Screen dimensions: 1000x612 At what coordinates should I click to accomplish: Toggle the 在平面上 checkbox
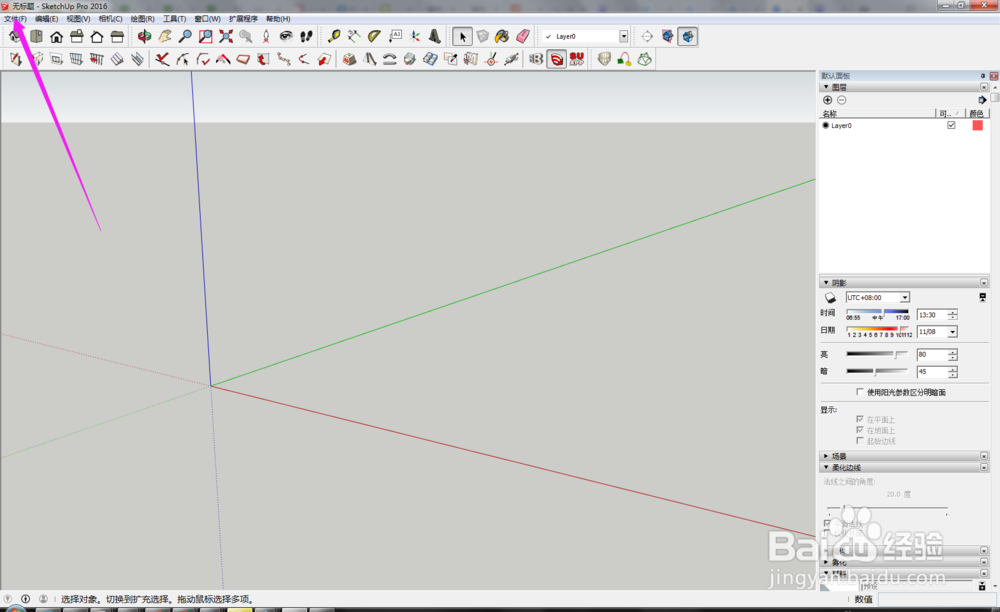tap(860, 419)
